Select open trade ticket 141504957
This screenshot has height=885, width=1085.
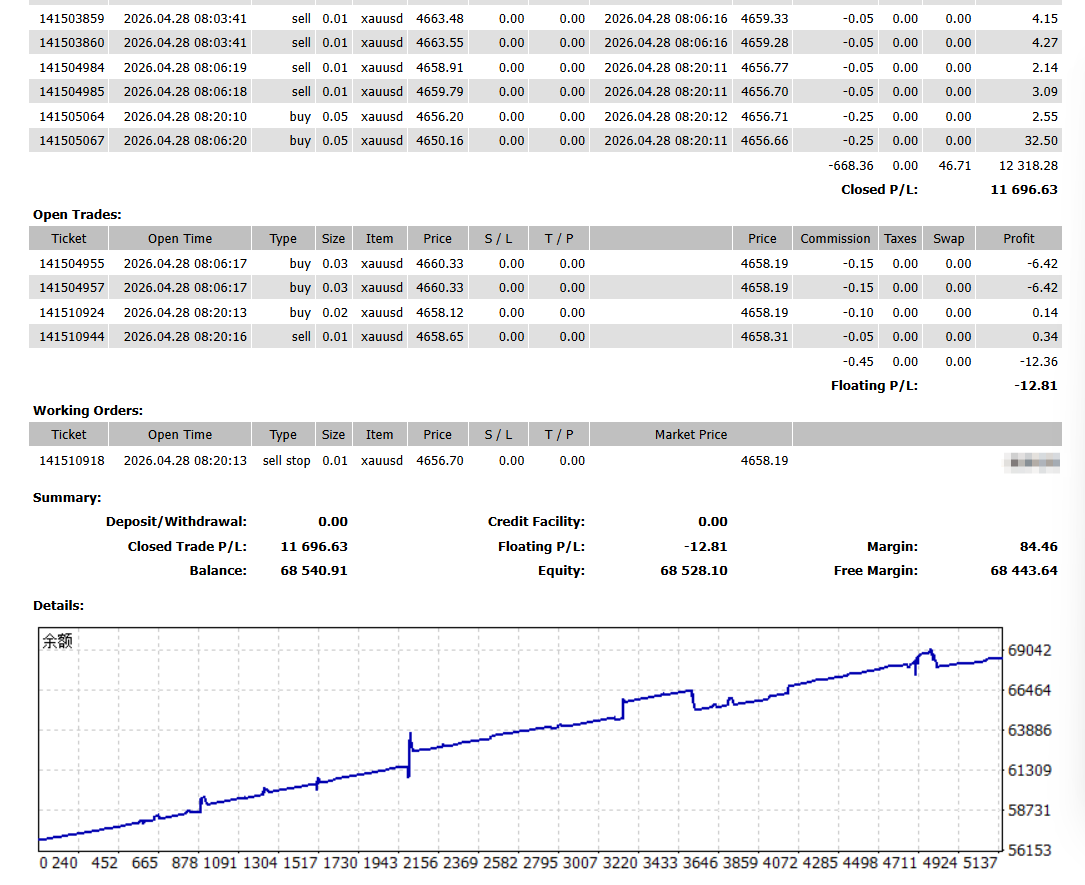pyautogui.click(x=71, y=288)
